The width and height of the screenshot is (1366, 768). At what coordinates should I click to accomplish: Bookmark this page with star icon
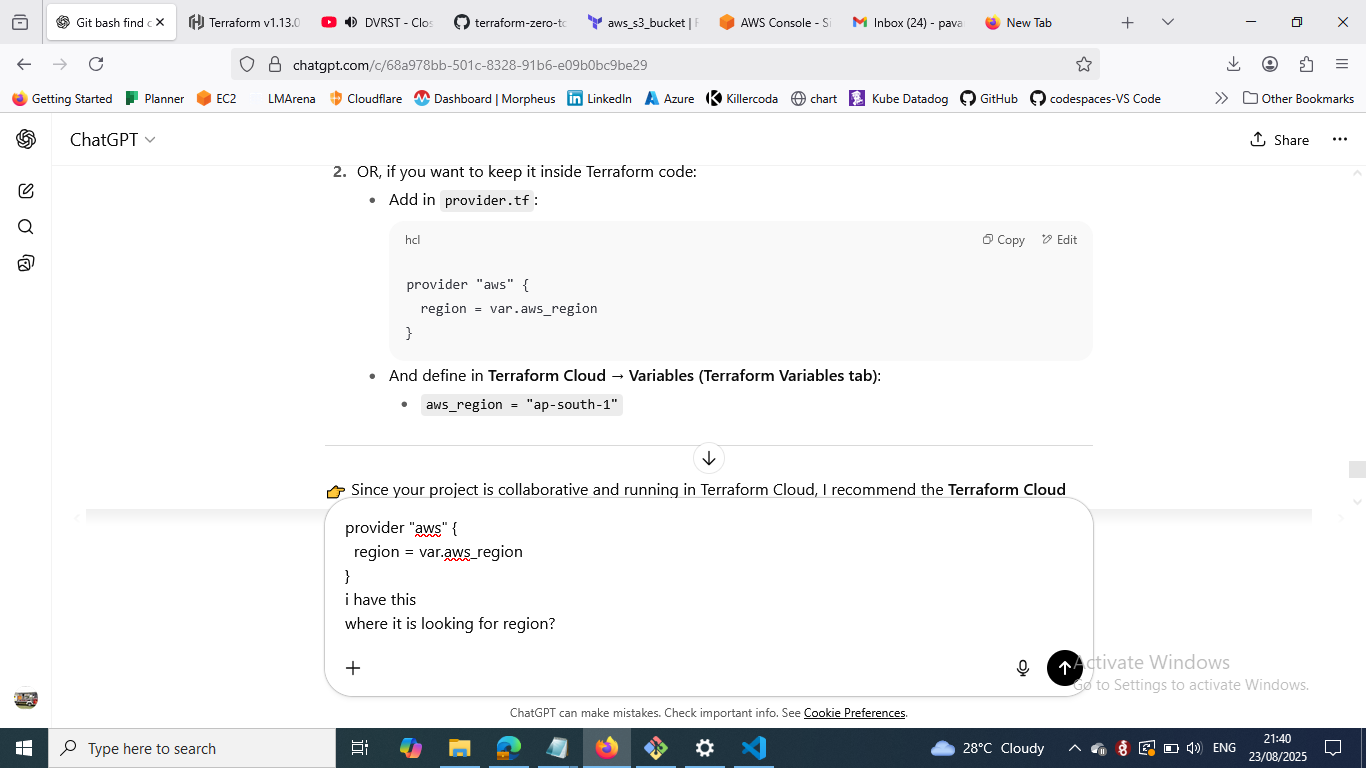click(x=1083, y=65)
